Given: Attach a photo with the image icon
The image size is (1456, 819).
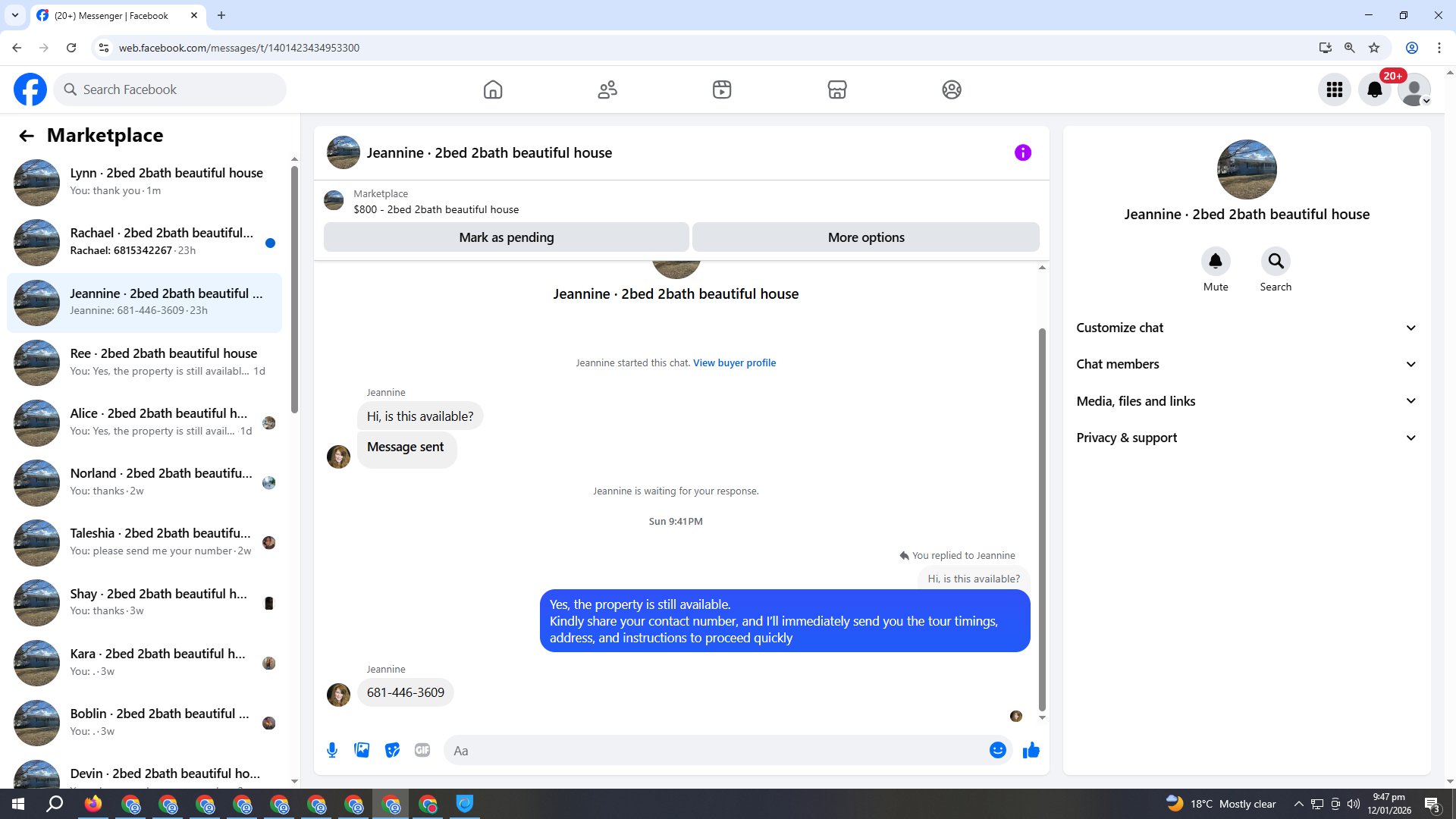Looking at the screenshot, I should point(362,750).
